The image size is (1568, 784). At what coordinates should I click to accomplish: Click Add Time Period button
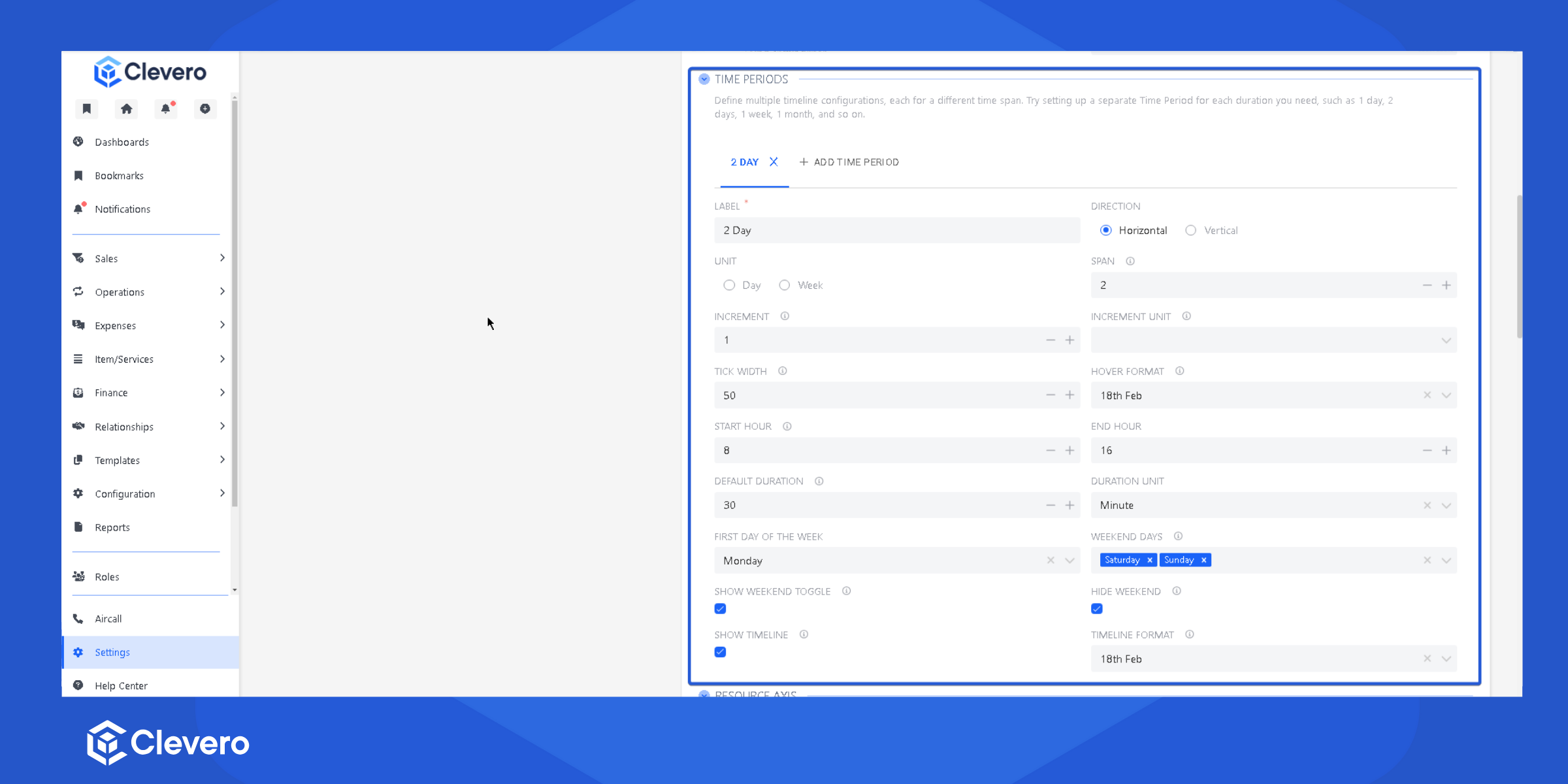849,162
